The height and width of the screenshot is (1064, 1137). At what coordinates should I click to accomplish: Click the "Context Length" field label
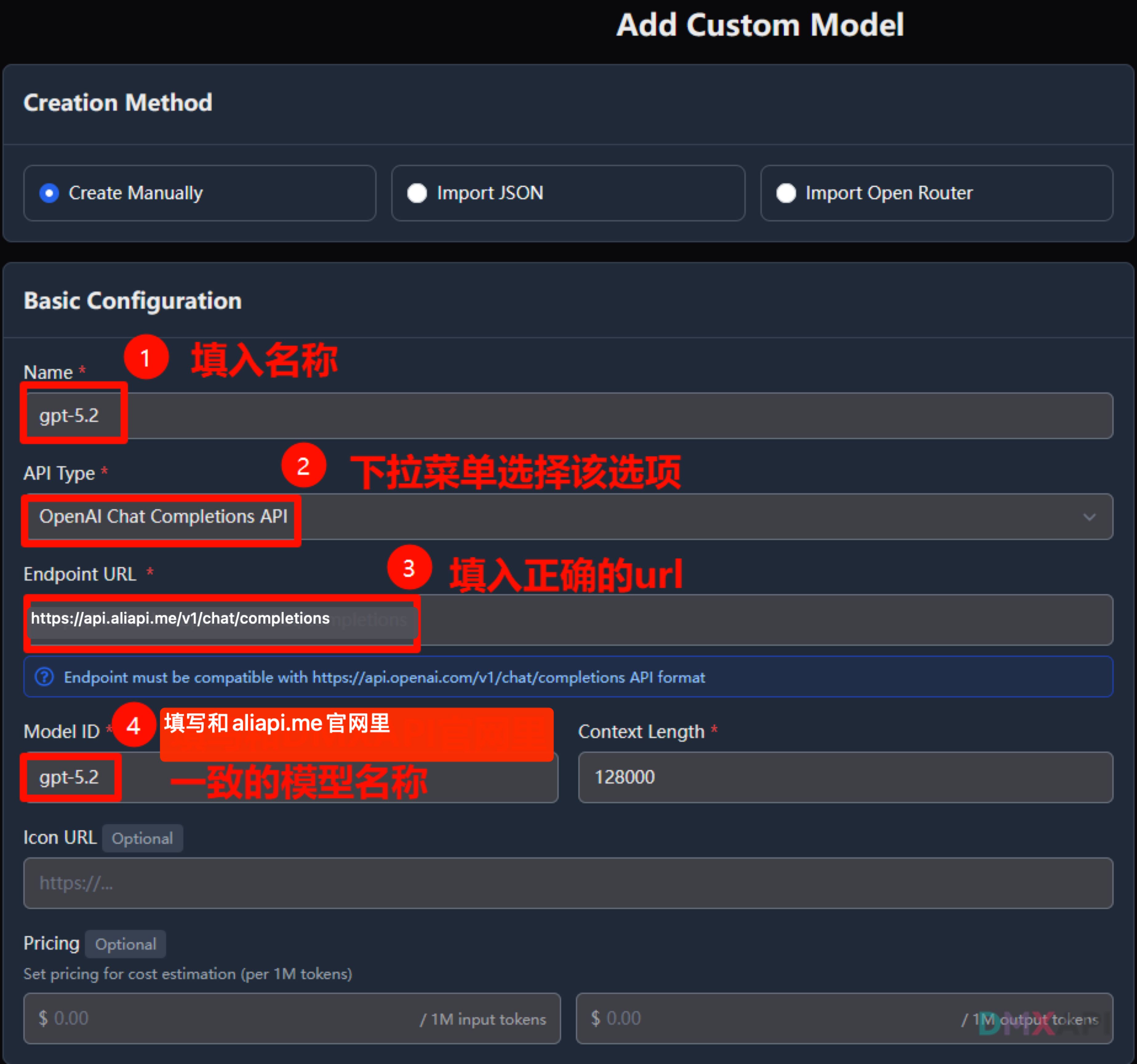coord(641,732)
